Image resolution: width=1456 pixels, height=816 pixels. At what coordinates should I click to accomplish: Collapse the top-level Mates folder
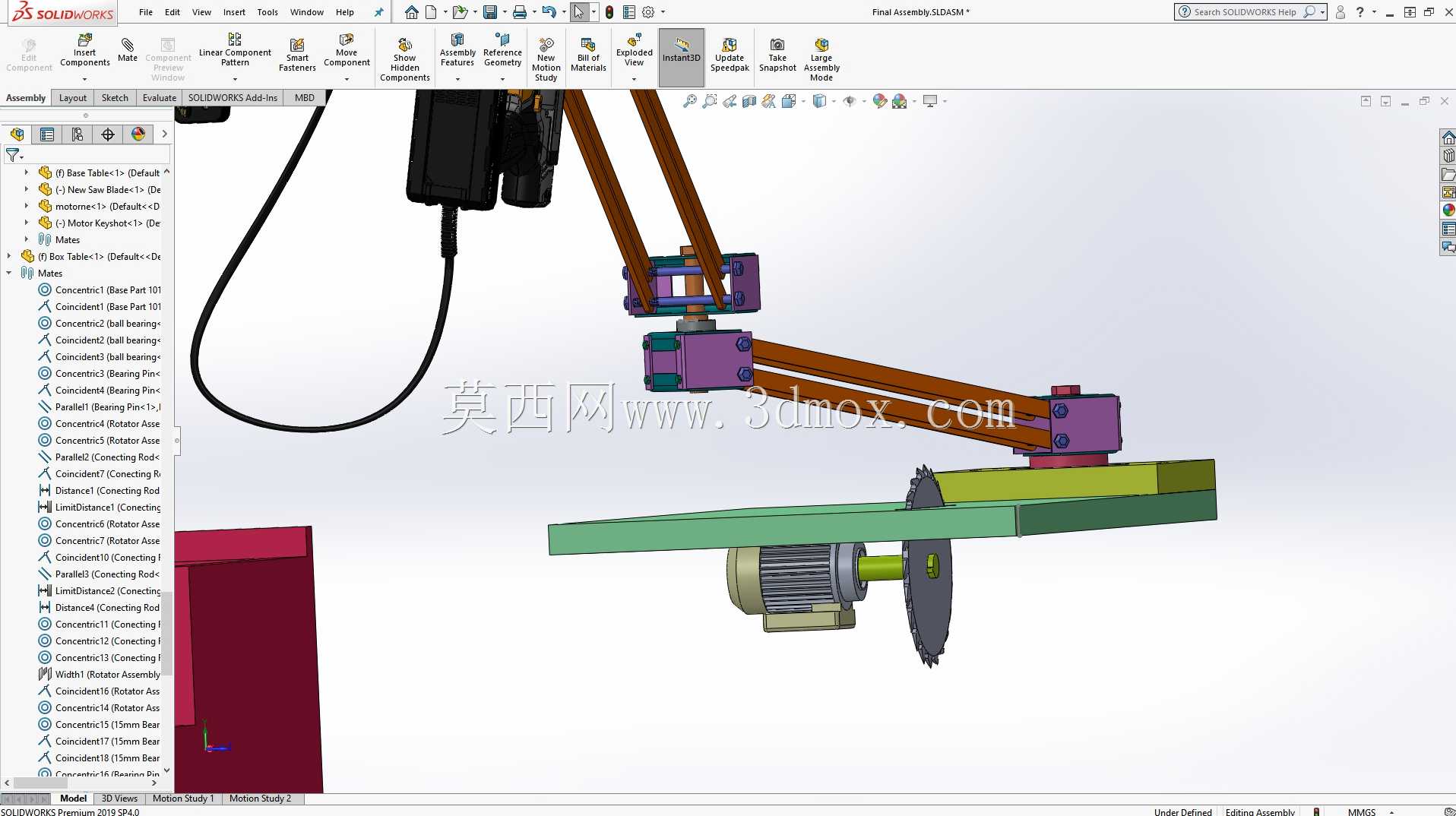coord(9,274)
